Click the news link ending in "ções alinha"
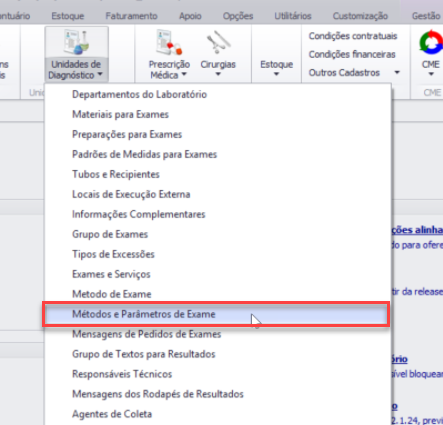The height and width of the screenshot is (425, 443). [x=417, y=230]
